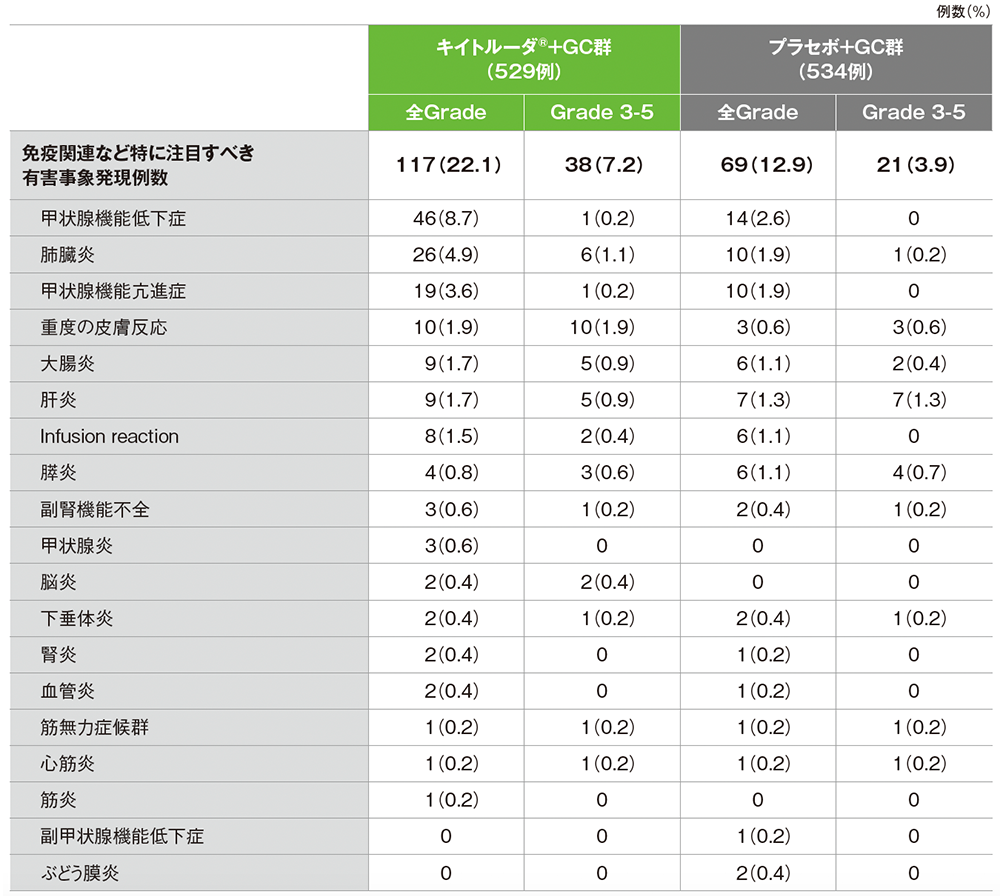The image size is (1000, 896).
Task: Click the value 117(22.1)
Action: (x=448, y=165)
